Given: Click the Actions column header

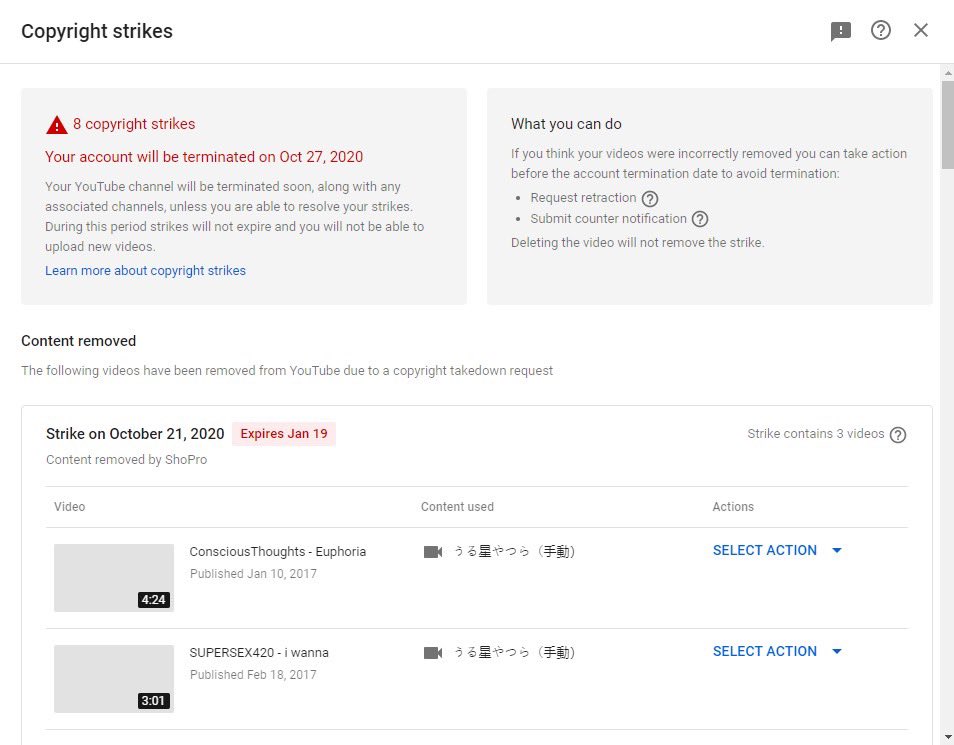Looking at the screenshot, I should 733,506.
